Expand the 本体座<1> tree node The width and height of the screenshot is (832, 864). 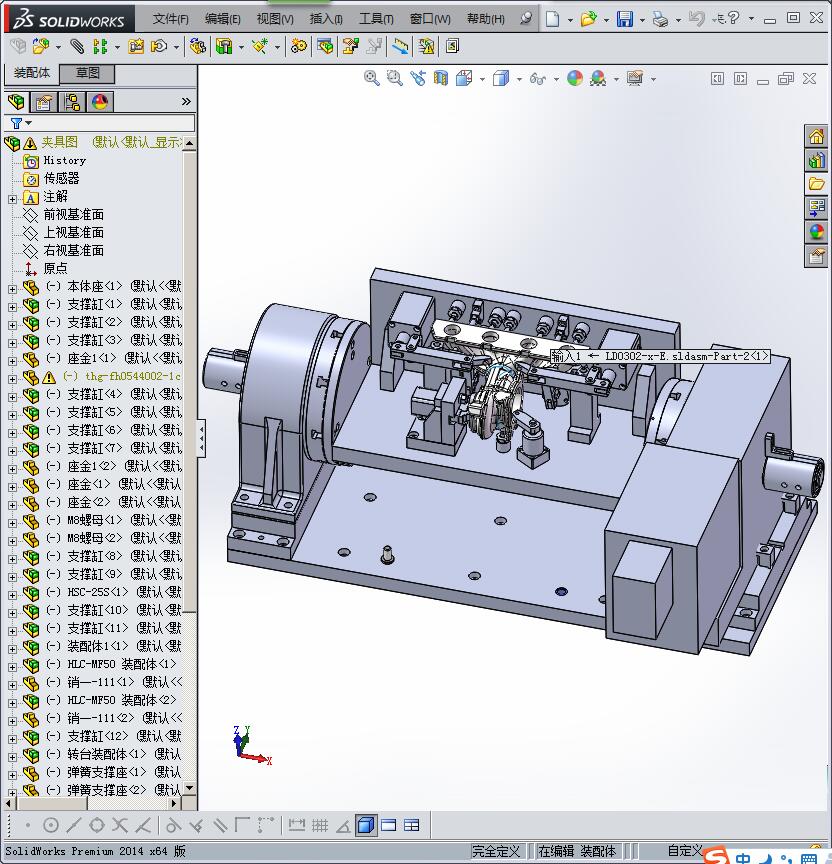point(12,289)
